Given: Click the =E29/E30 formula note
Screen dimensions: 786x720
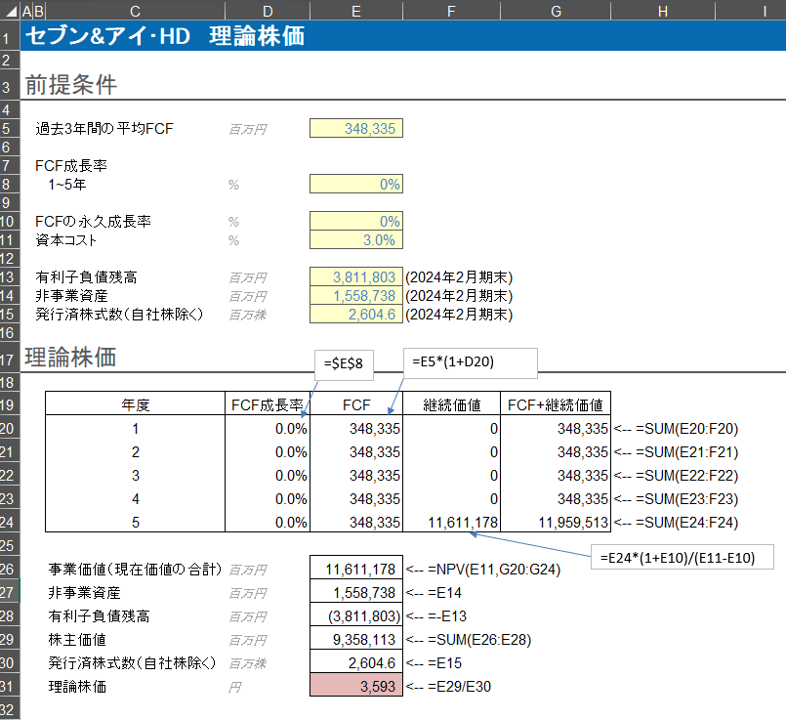Looking at the screenshot, I should point(448,686).
